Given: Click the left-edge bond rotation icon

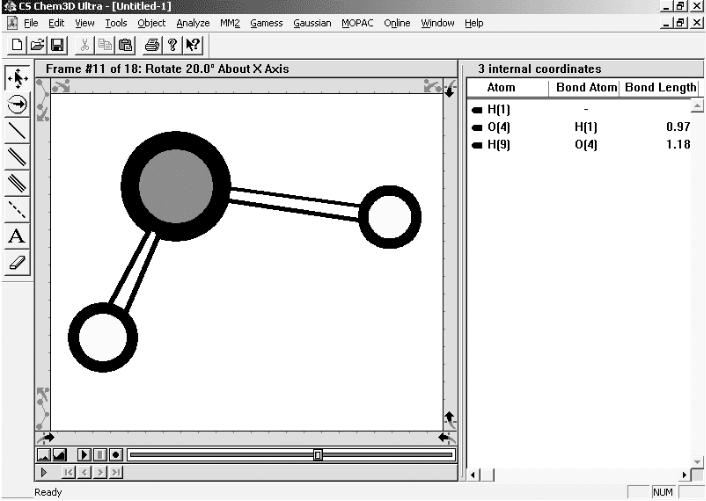Looking at the screenshot, I should pos(42,101).
